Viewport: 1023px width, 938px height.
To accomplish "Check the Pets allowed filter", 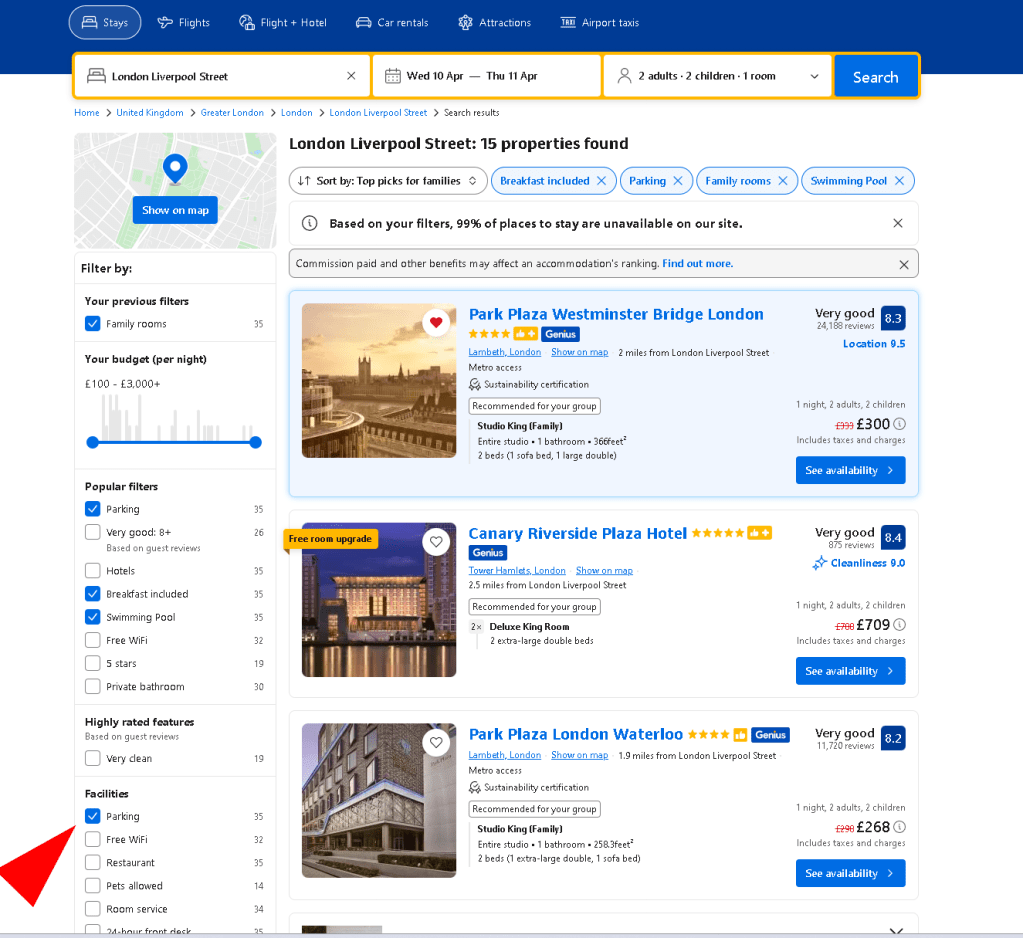I will tap(93, 886).
